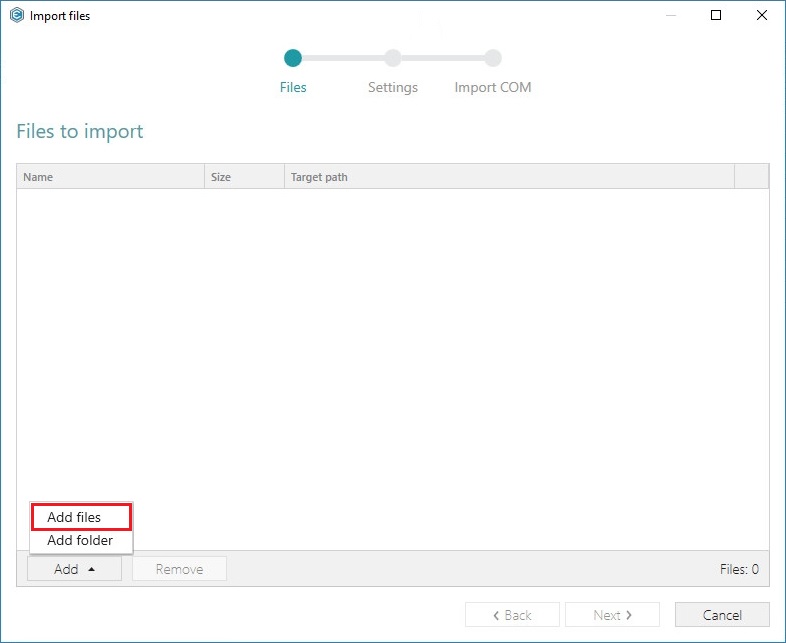
Task: Click the Next button
Action: 612,614
